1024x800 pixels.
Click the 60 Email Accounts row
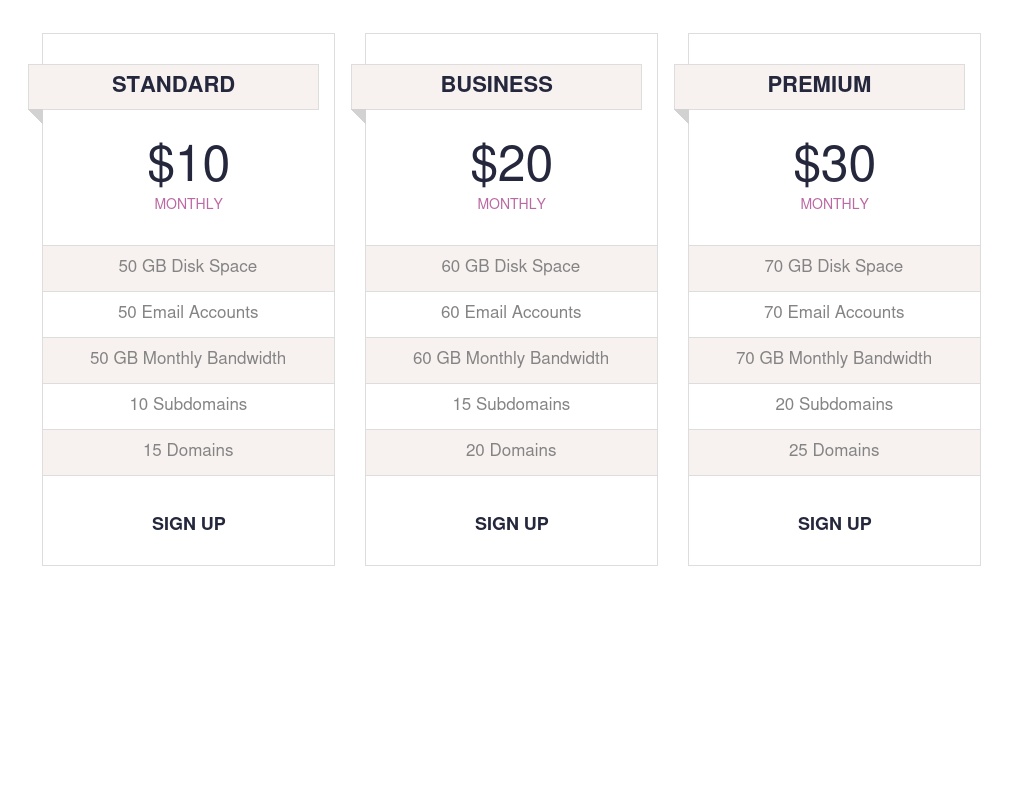click(x=511, y=313)
